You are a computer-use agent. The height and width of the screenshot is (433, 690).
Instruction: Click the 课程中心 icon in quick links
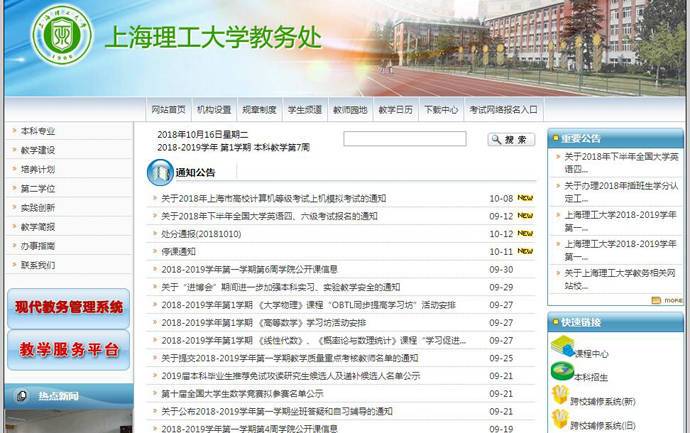[561, 346]
